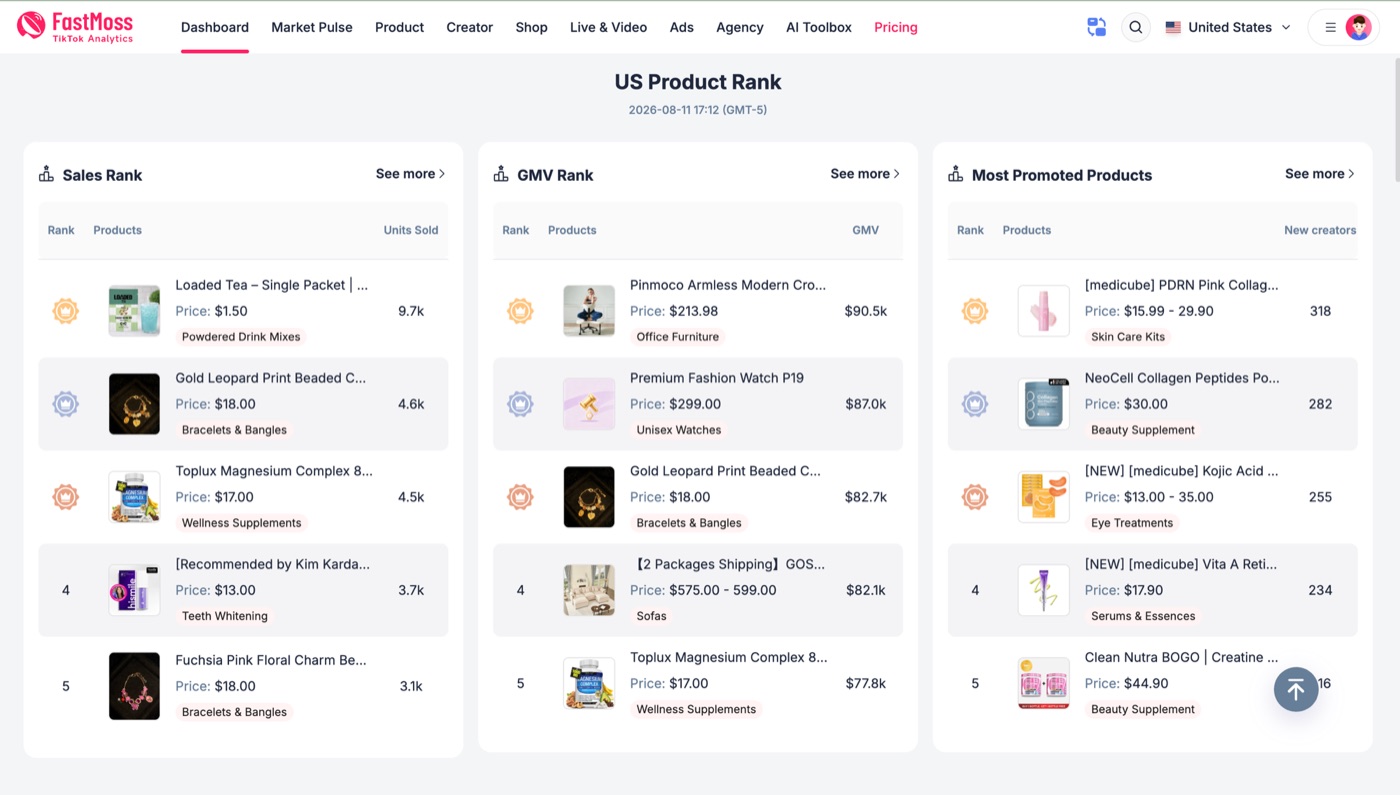Click the Fuchsia Pink bracelet thumbnail
Viewport: 1400px width, 795px height.
(x=134, y=686)
